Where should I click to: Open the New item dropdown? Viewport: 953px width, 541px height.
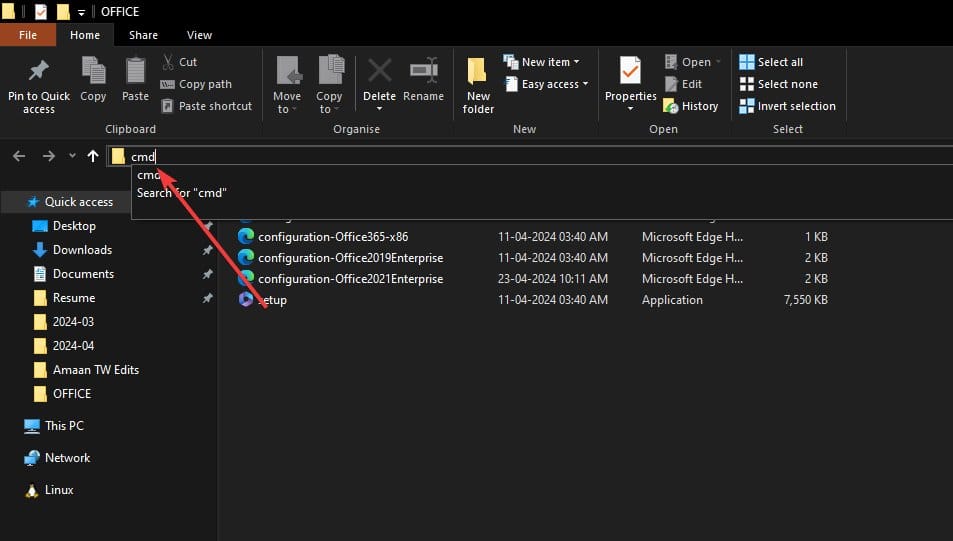[x=542, y=62]
